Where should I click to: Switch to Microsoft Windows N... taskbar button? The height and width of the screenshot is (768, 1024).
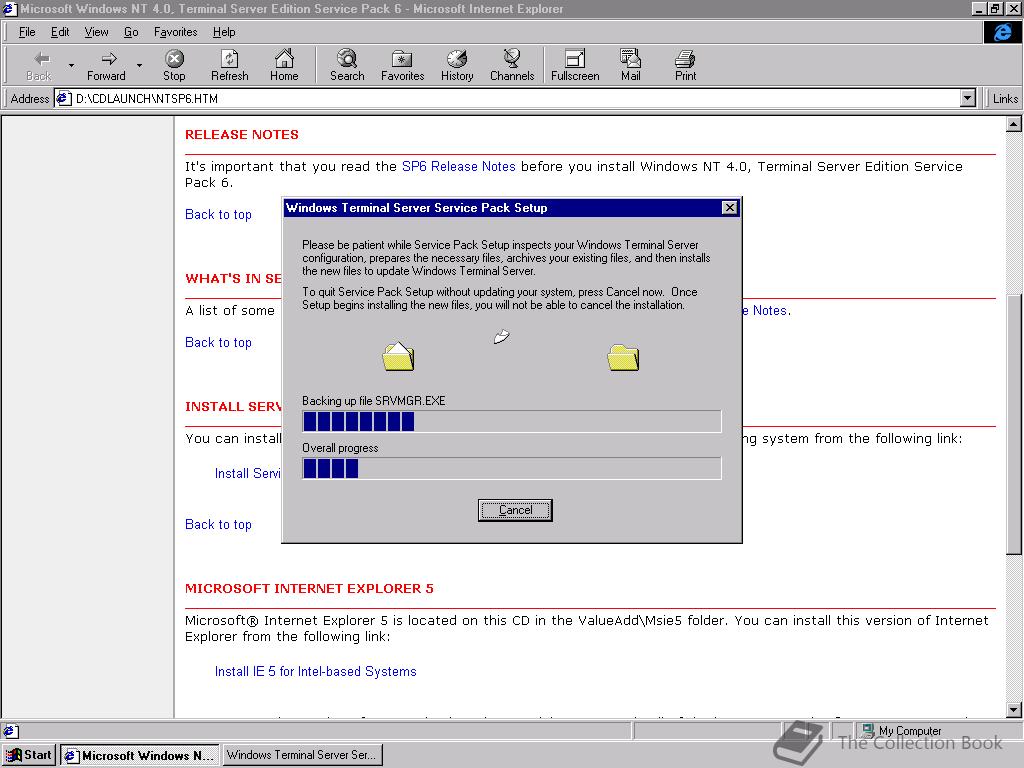139,755
